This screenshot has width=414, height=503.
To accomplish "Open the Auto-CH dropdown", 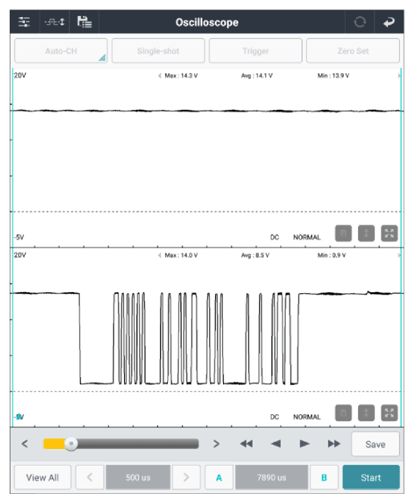I will pyautogui.click(x=61, y=51).
